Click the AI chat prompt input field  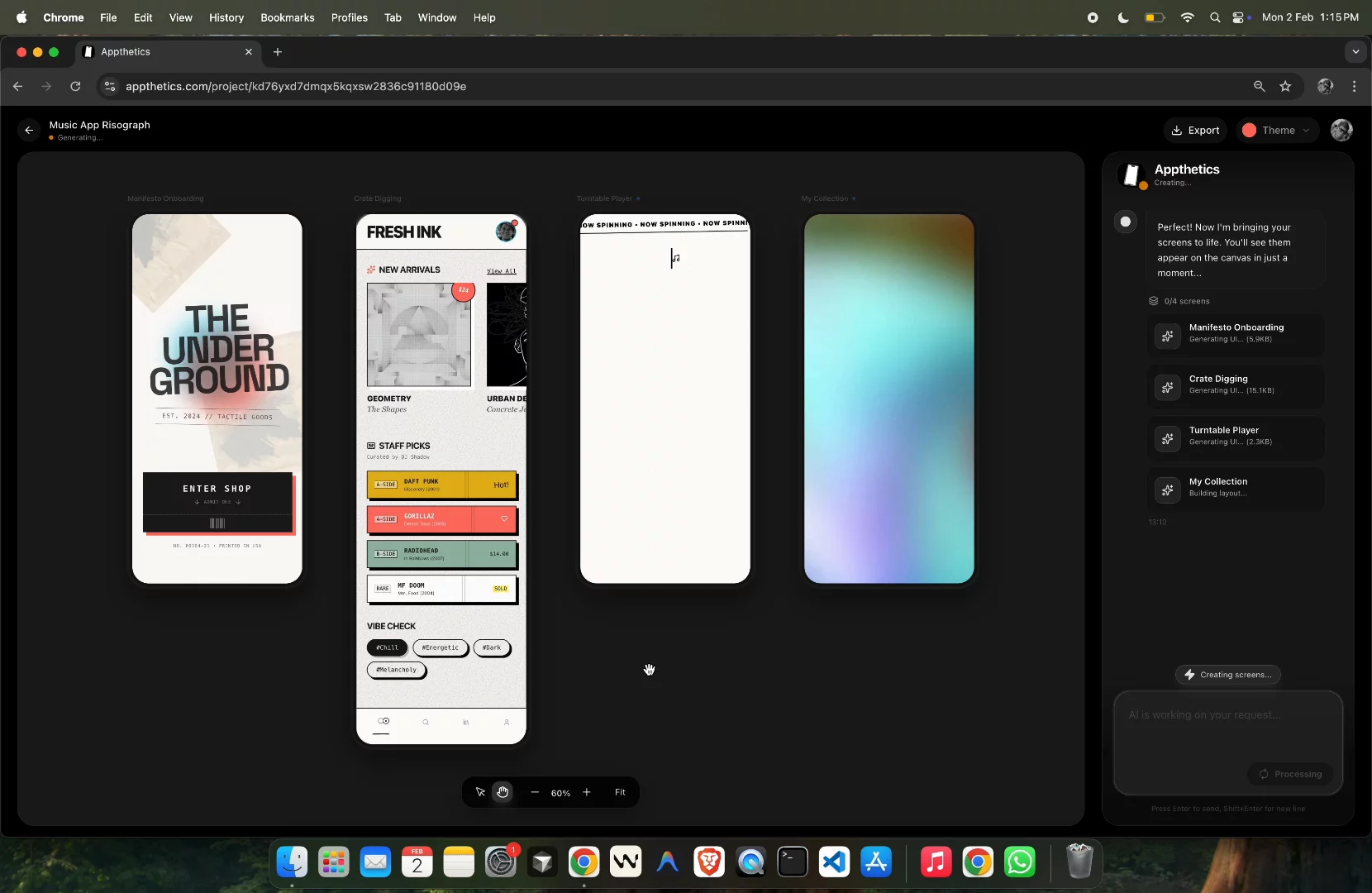point(1227,740)
